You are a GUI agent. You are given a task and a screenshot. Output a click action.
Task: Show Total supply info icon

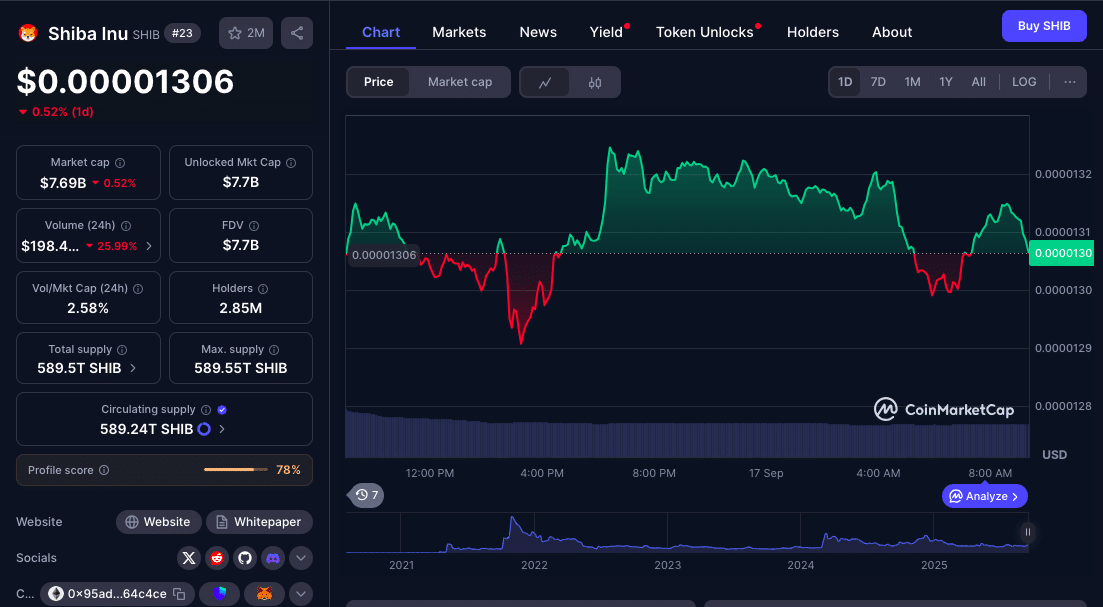122,350
